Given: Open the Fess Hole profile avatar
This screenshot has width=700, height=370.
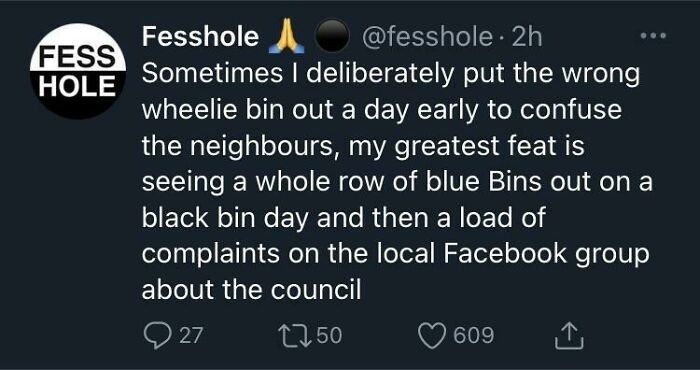Looking at the screenshot, I should 78,71.
